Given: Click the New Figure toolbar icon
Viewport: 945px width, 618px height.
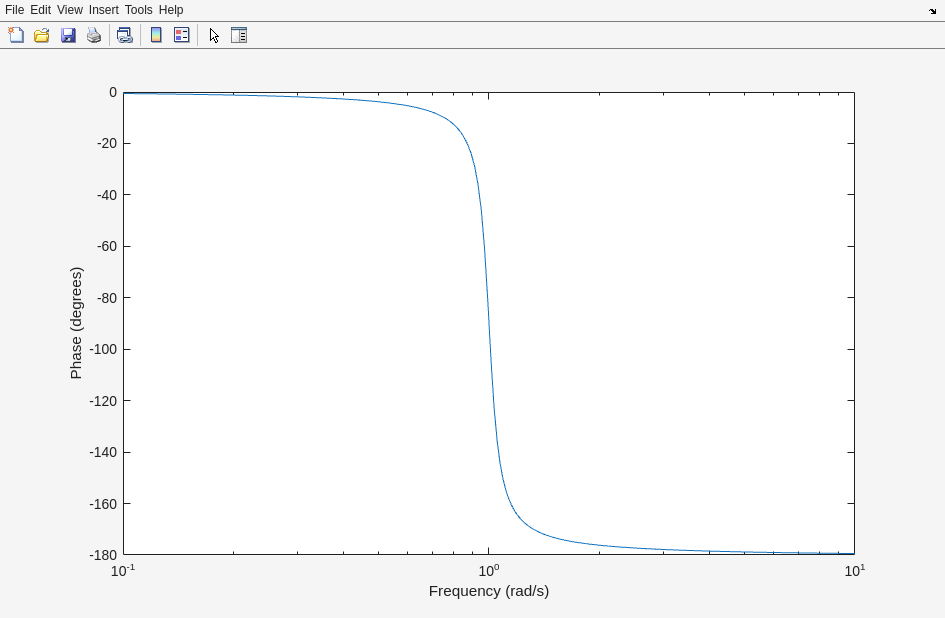Looking at the screenshot, I should (16, 35).
